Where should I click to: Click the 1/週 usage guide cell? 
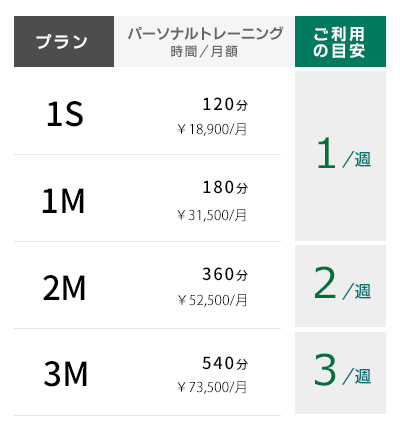(x=340, y=156)
